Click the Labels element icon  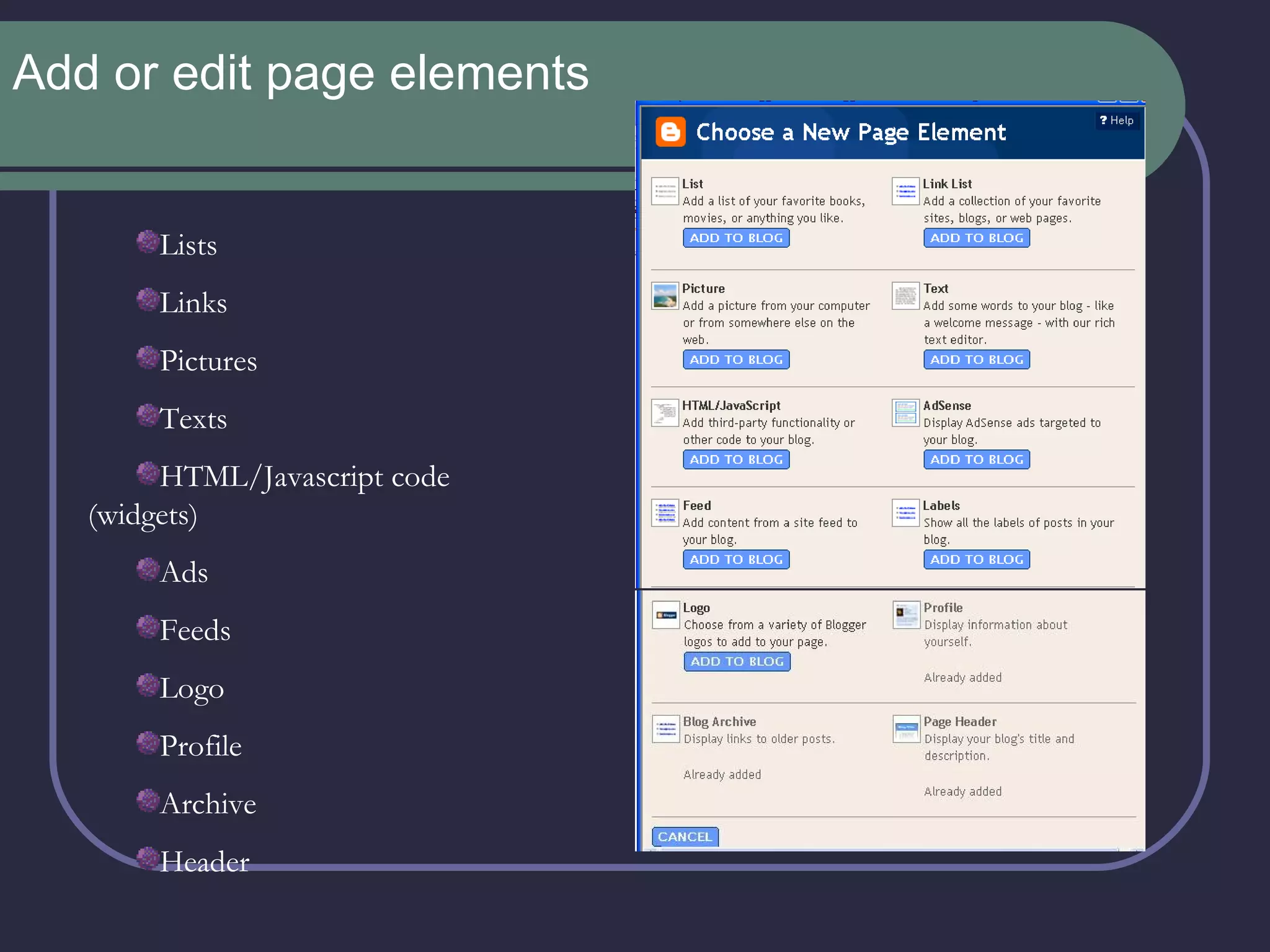905,513
